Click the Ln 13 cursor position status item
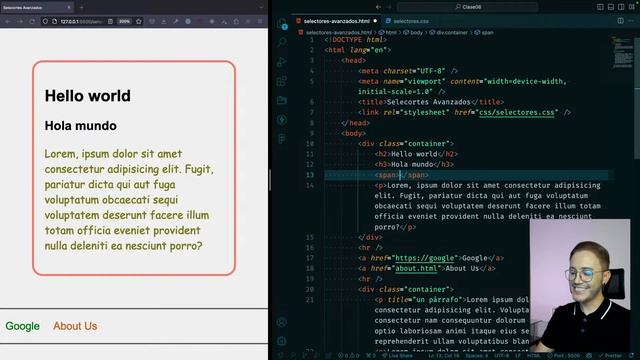640x360 pixels. [x=444, y=356]
